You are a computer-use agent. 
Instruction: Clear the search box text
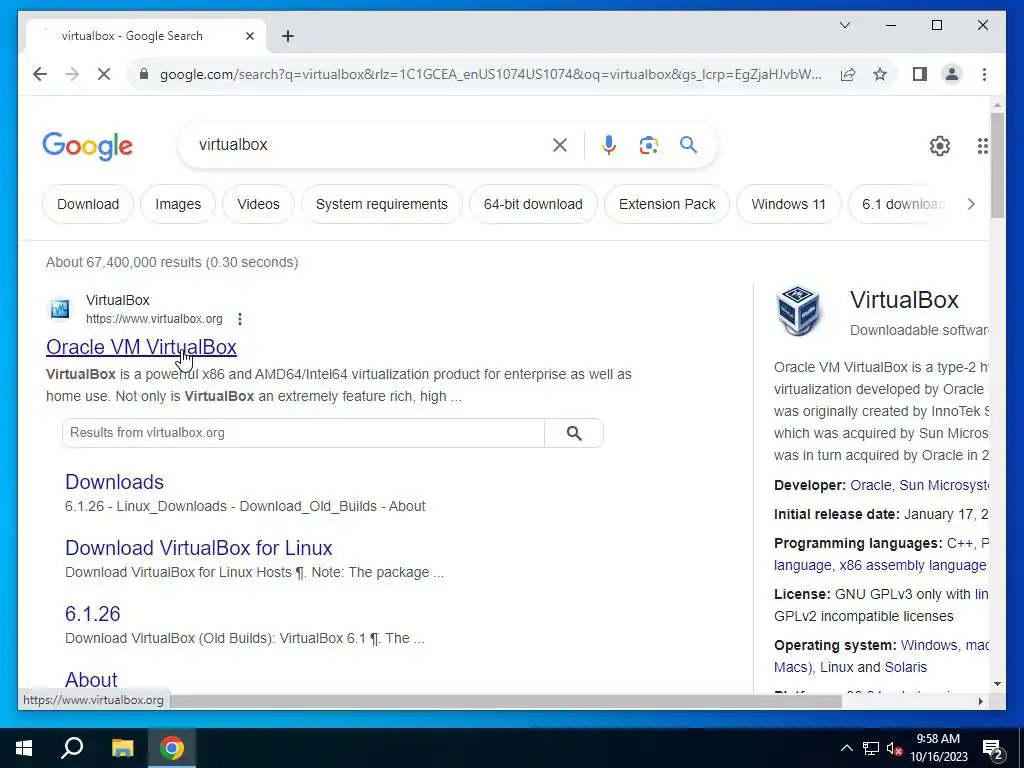(x=560, y=145)
